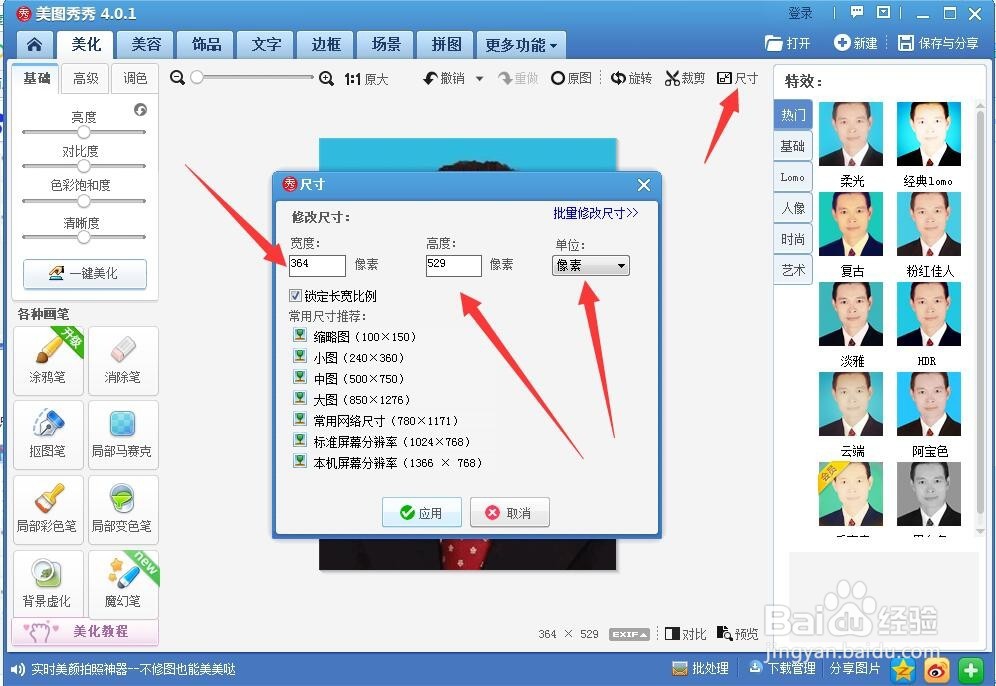Open the 更多功能 dropdown menu
996x686 pixels.
pyautogui.click(x=521, y=45)
